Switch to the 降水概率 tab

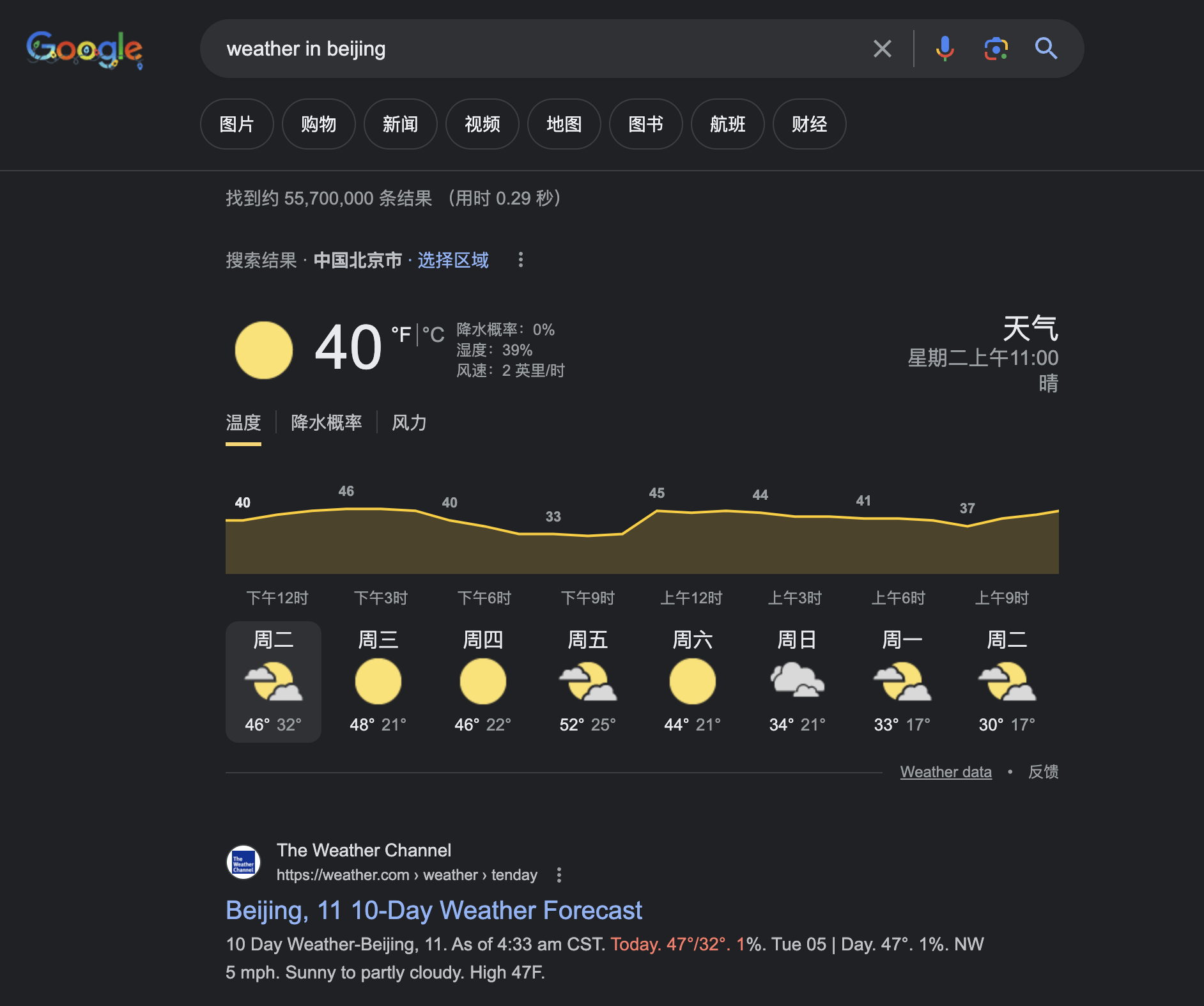click(x=326, y=422)
